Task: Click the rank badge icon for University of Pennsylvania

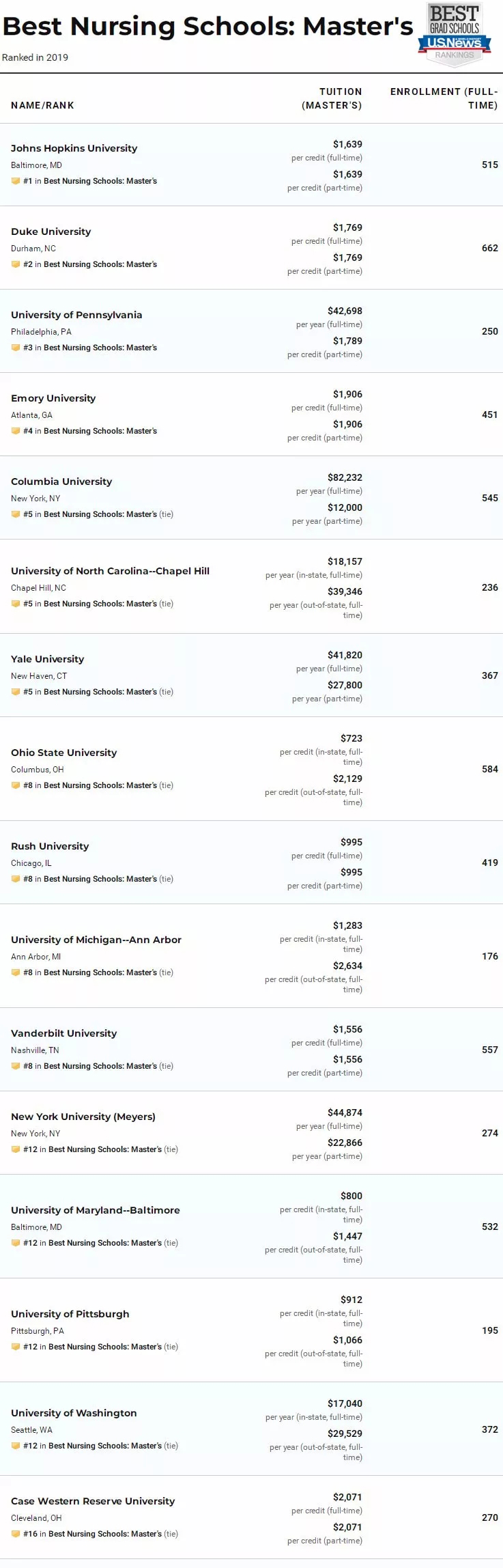Action: pyautogui.click(x=16, y=348)
